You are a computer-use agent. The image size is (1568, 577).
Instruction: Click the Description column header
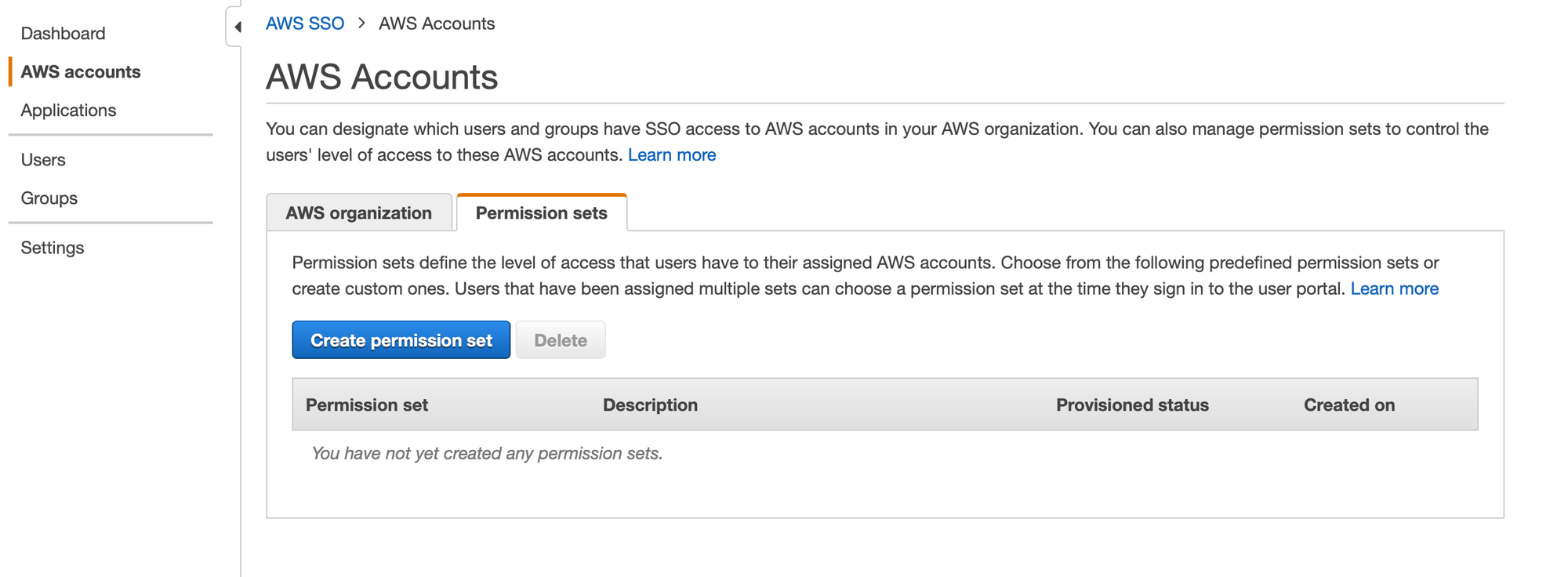coord(650,405)
